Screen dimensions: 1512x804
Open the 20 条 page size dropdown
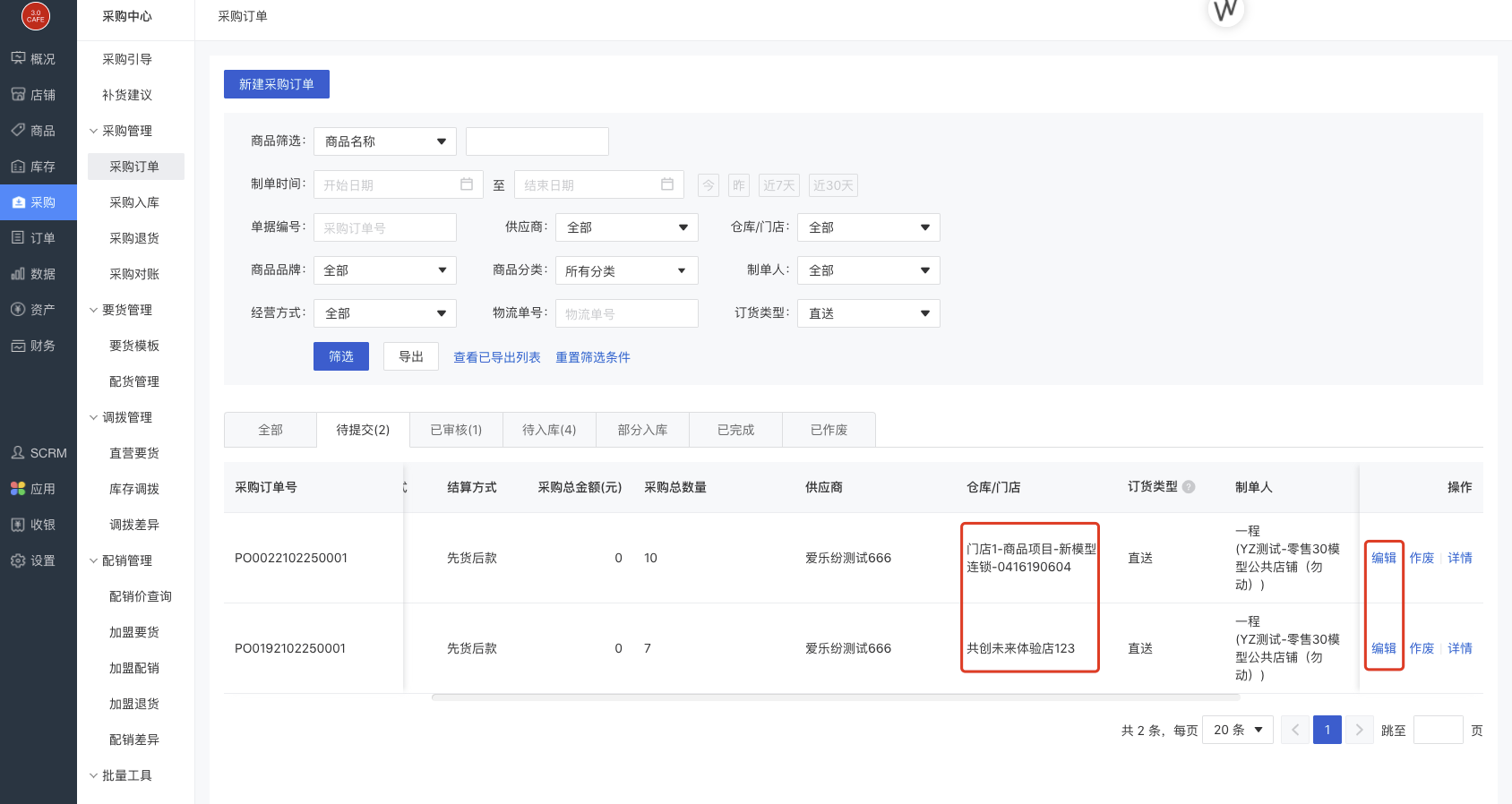coord(1238,730)
